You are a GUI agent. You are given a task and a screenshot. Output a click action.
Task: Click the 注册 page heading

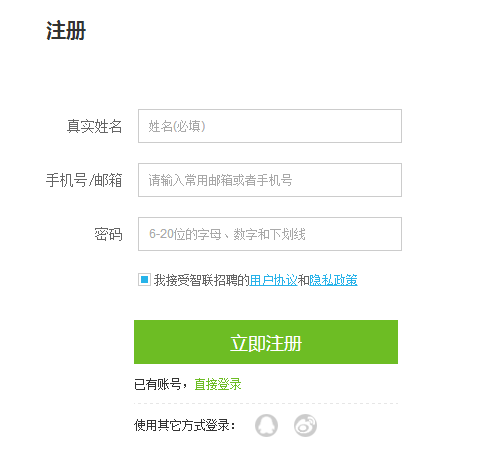[66, 31]
